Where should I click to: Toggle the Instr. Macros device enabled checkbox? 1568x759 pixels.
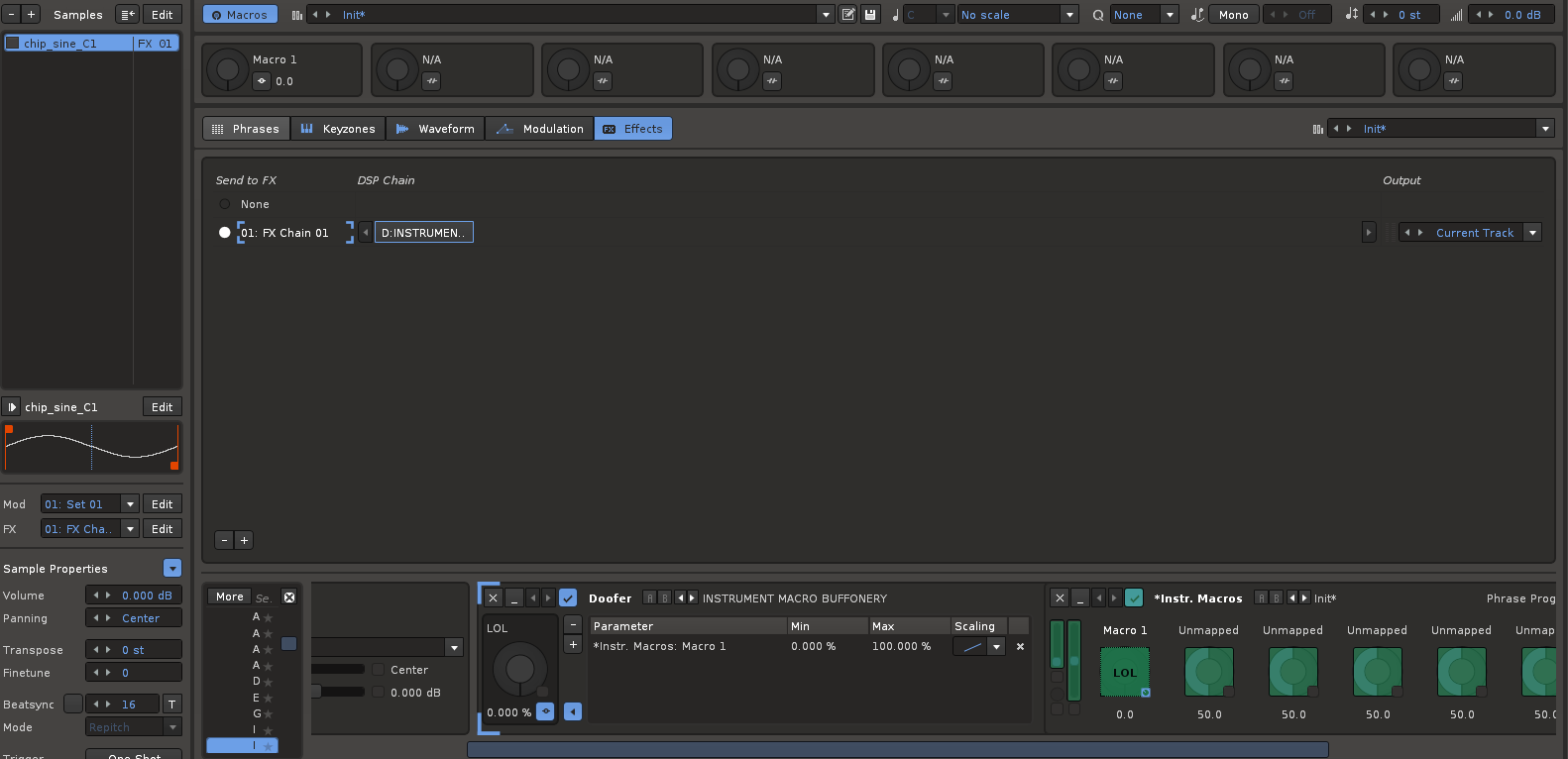pos(1135,598)
